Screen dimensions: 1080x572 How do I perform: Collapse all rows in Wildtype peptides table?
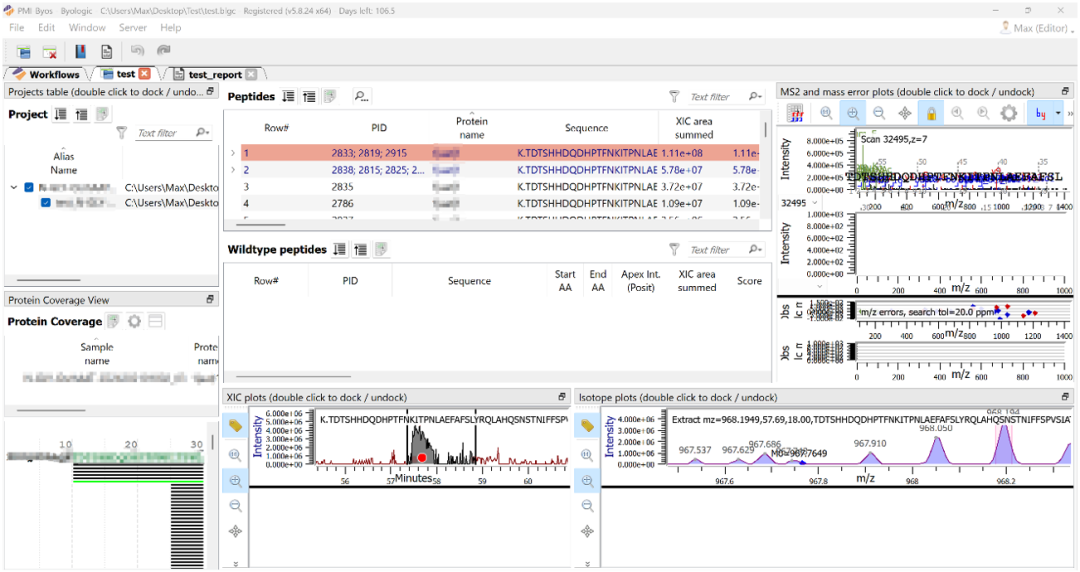click(361, 250)
